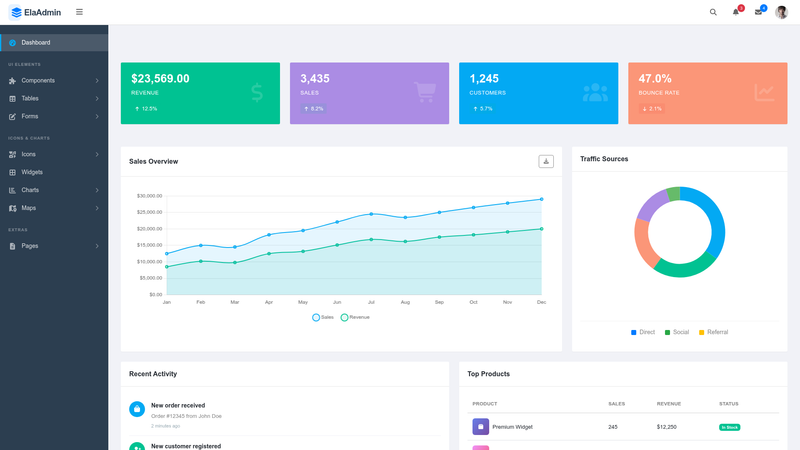
Task: Open the search icon in header
Action: [x=713, y=12]
